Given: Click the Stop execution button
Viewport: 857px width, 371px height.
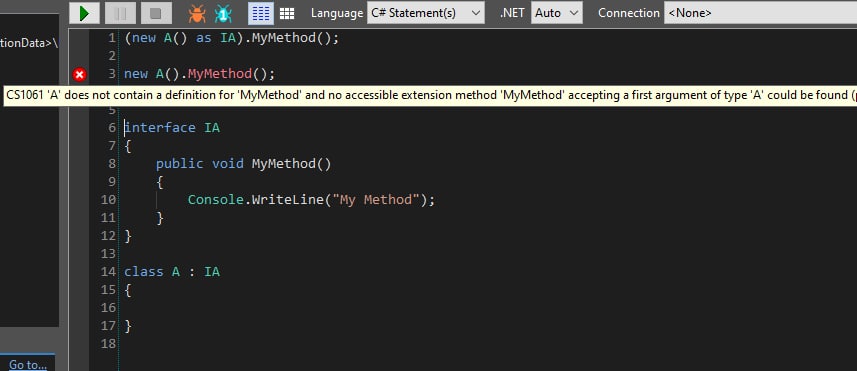Looking at the screenshot, I should point(156,13).
